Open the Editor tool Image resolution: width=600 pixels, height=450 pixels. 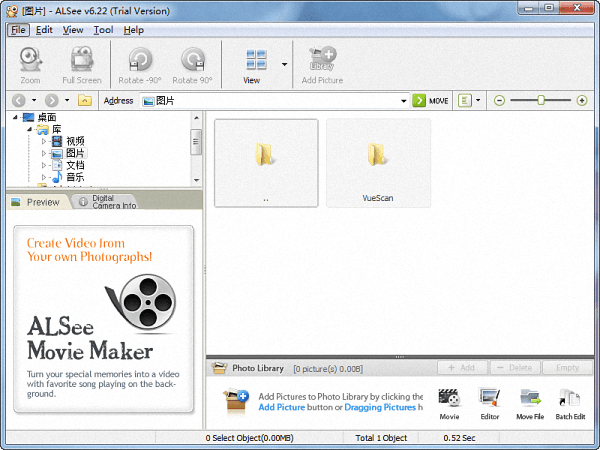(490, 404)
